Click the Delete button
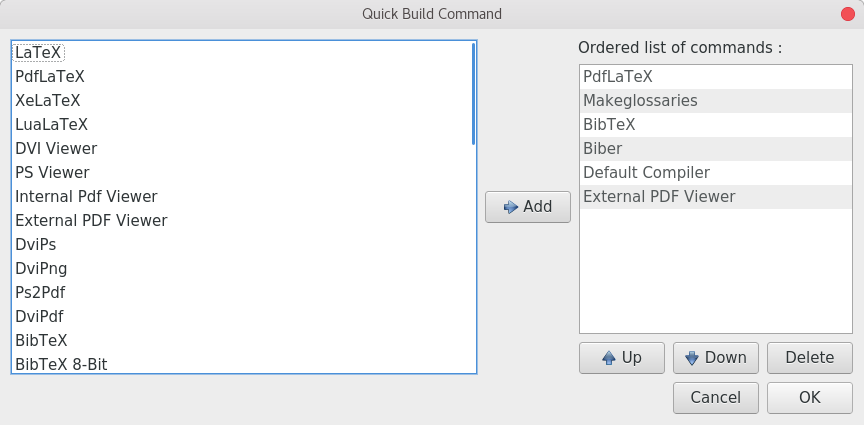Viewport: 864px width, 425px height. 809,358
